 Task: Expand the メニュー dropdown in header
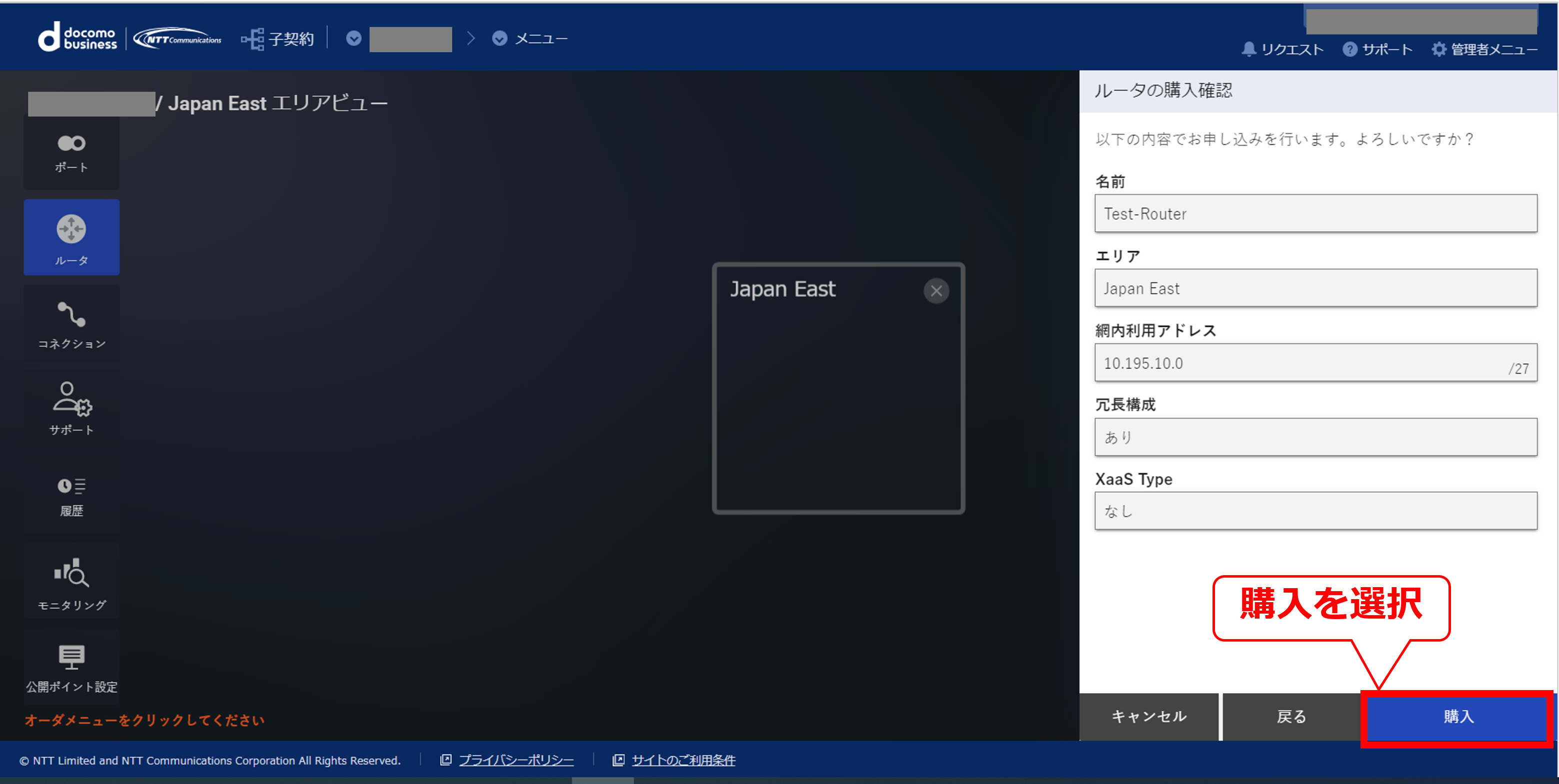pyautogui.click(x=499, y=38)
